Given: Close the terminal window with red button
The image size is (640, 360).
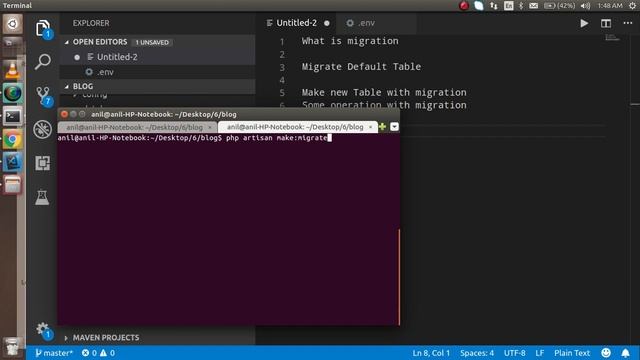Looking at the screenshot, I should (64, 114).
